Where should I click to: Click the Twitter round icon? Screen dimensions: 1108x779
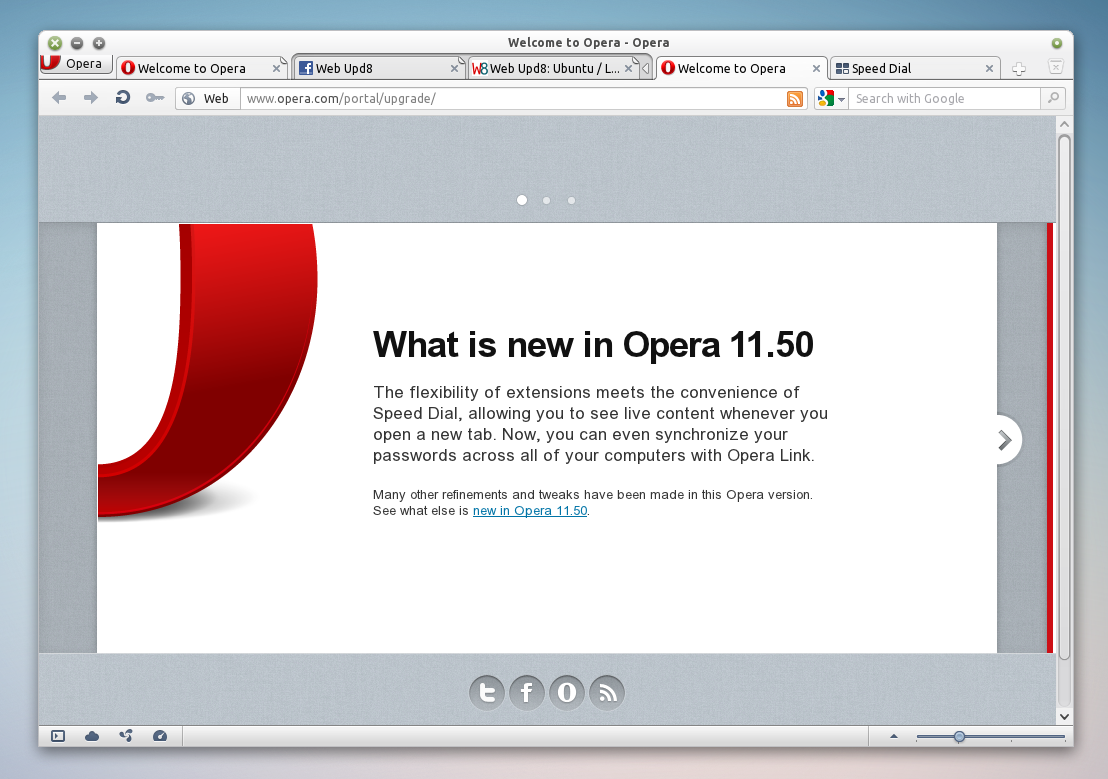487,692
